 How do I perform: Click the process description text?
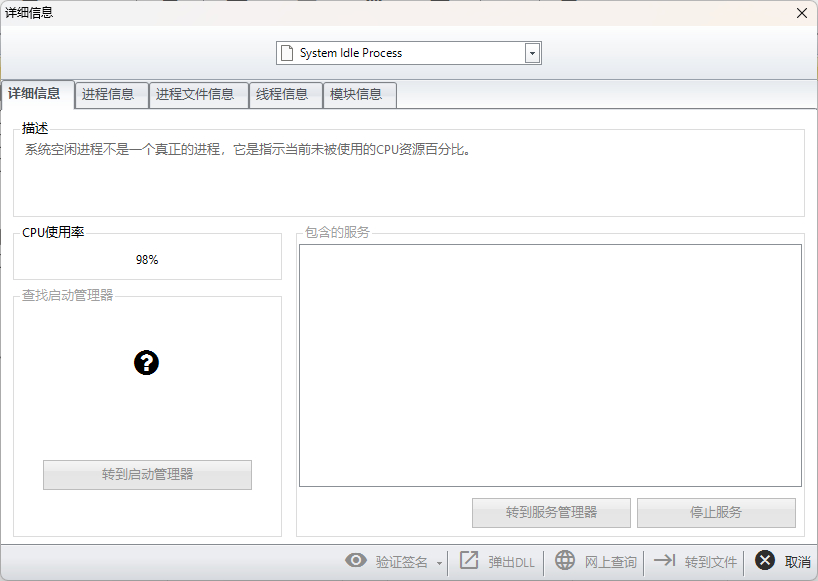click(248, 150)
